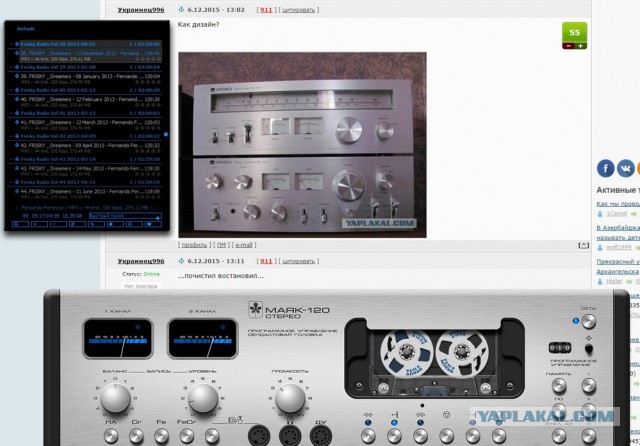Open sidebar user wolf1999
This screenshot has height=446, width=640.
(618, 247)
